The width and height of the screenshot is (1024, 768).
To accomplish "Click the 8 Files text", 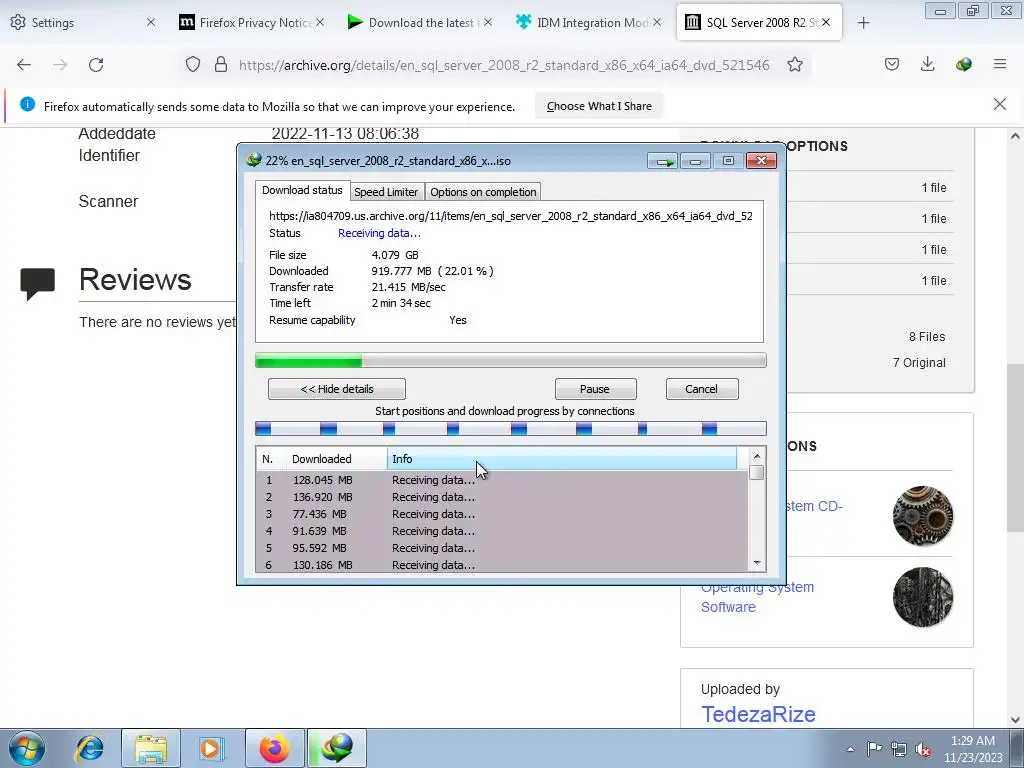I will (x=927, y=337).
